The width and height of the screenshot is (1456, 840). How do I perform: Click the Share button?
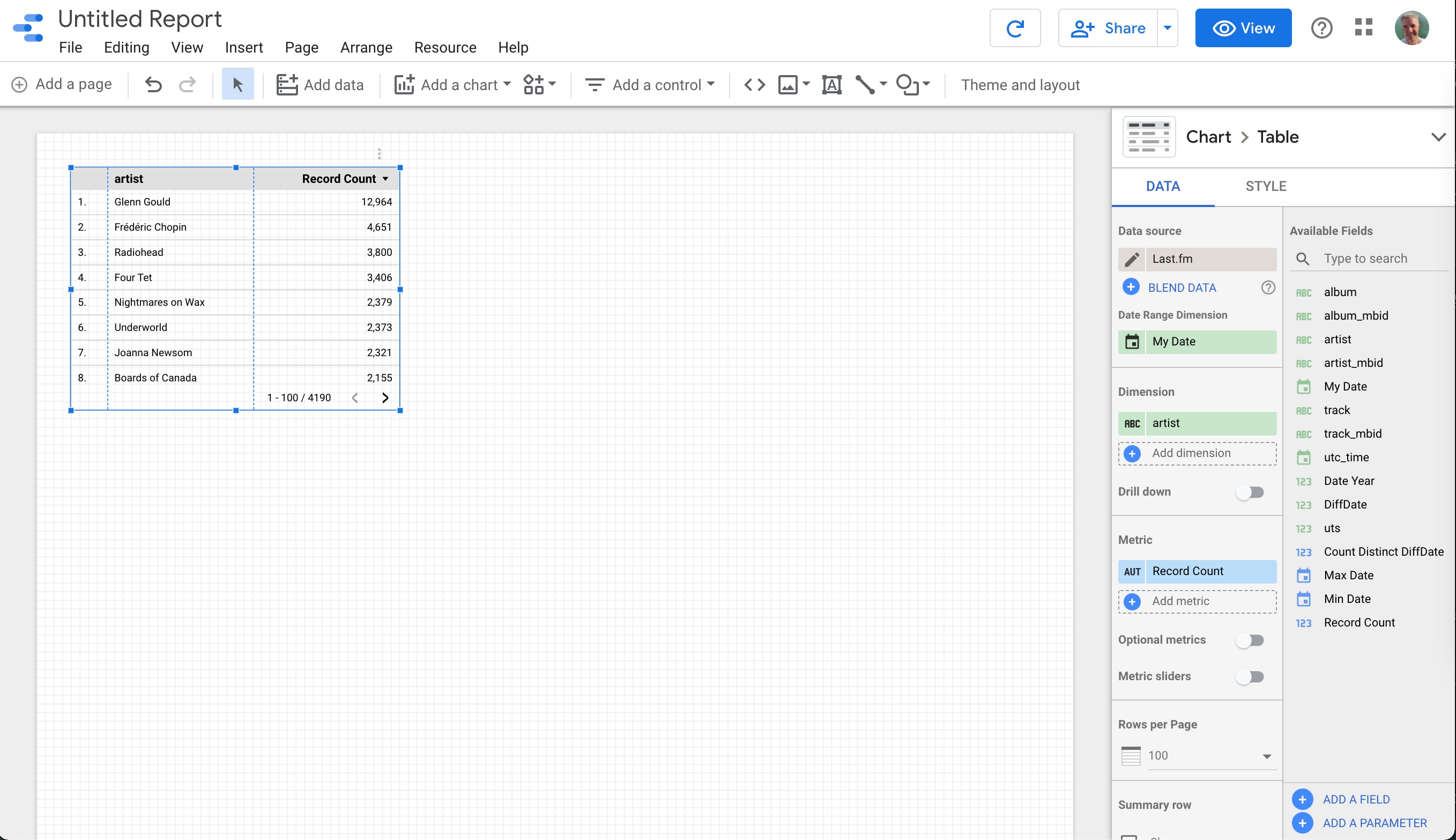click(x=1107, y=28)
